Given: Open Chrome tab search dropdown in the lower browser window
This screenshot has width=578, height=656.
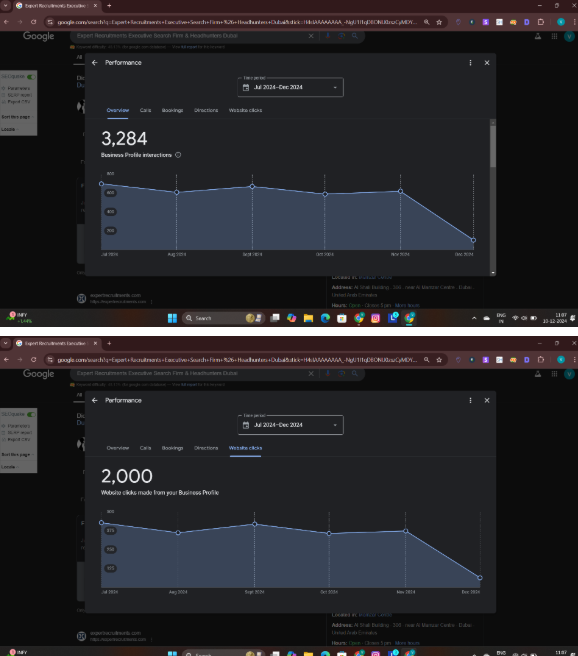Looking at the screenshot, I should pyautogui.click(x=5, y=343).
